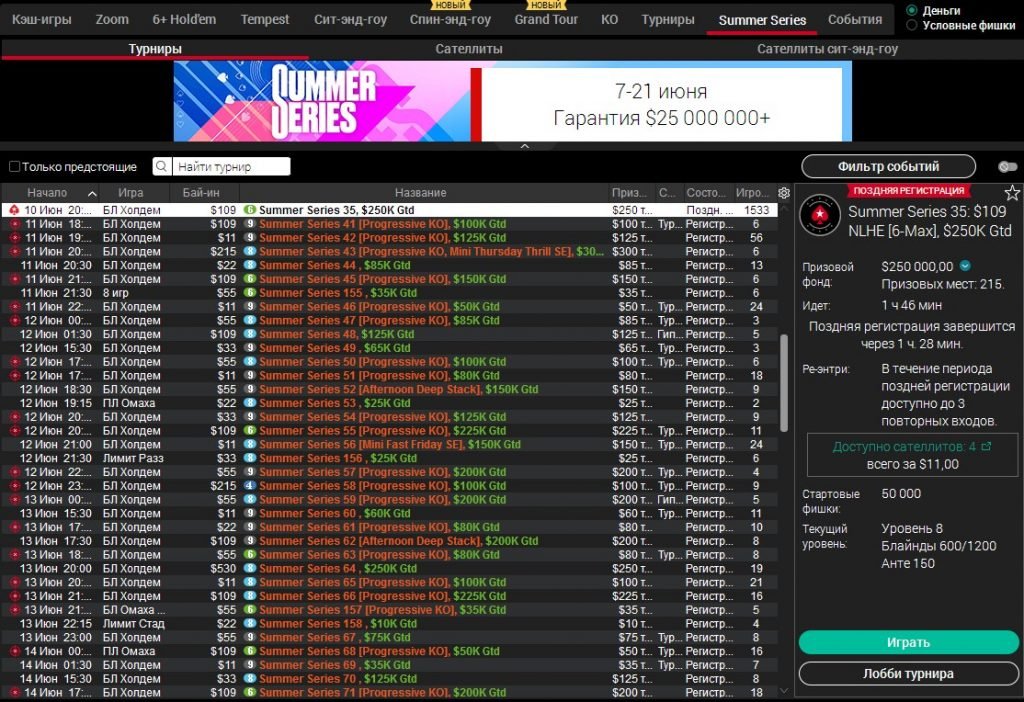The image size is (1024, 702).
Task: Click the red club icon beside Summer Series 41
Action: coord(12,223)
